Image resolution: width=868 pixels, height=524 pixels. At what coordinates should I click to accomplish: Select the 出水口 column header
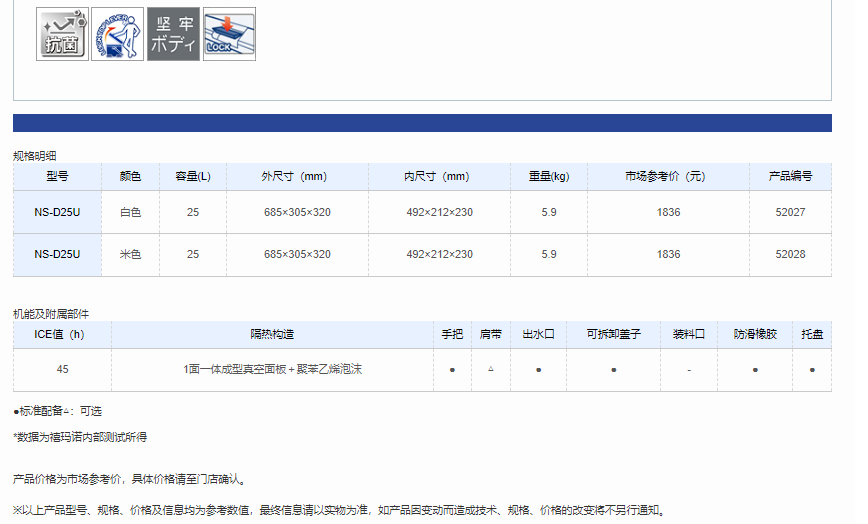(x=538, y=335)
